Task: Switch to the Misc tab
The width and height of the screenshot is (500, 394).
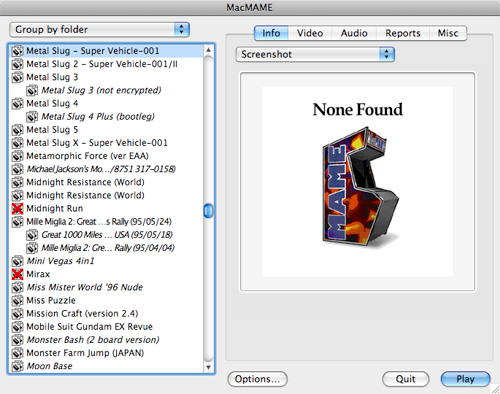Action: click(448, 33)
